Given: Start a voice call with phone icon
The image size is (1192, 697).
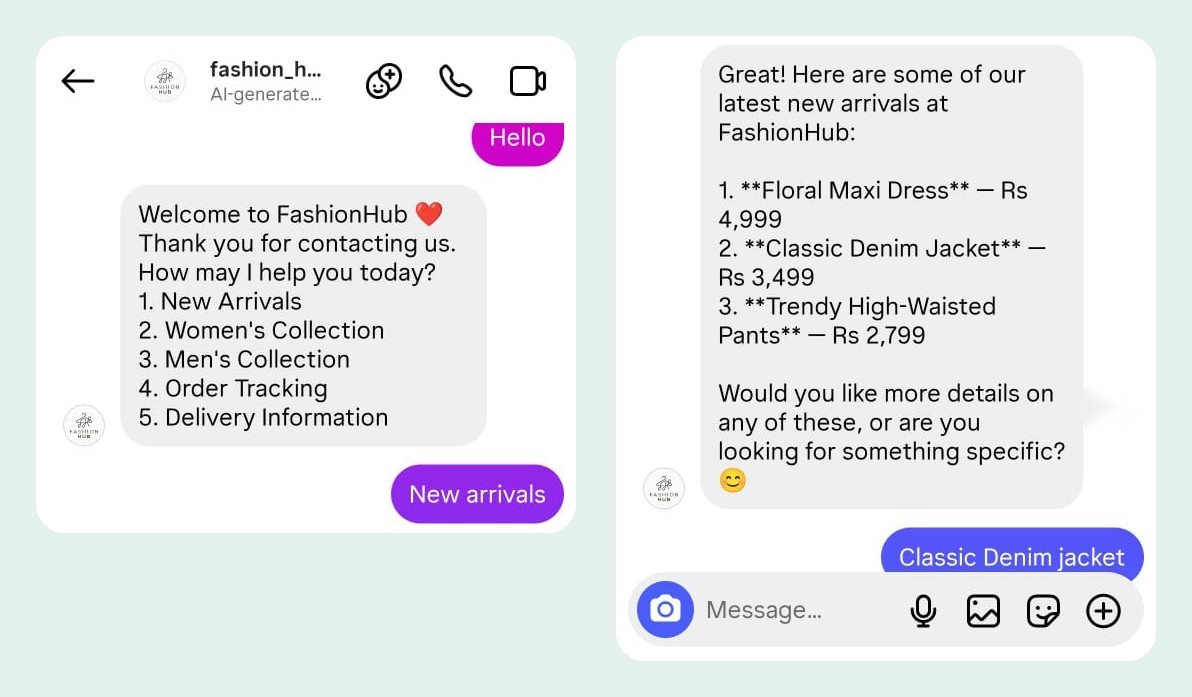Looking at the screenshot, I should coord(456,81).
